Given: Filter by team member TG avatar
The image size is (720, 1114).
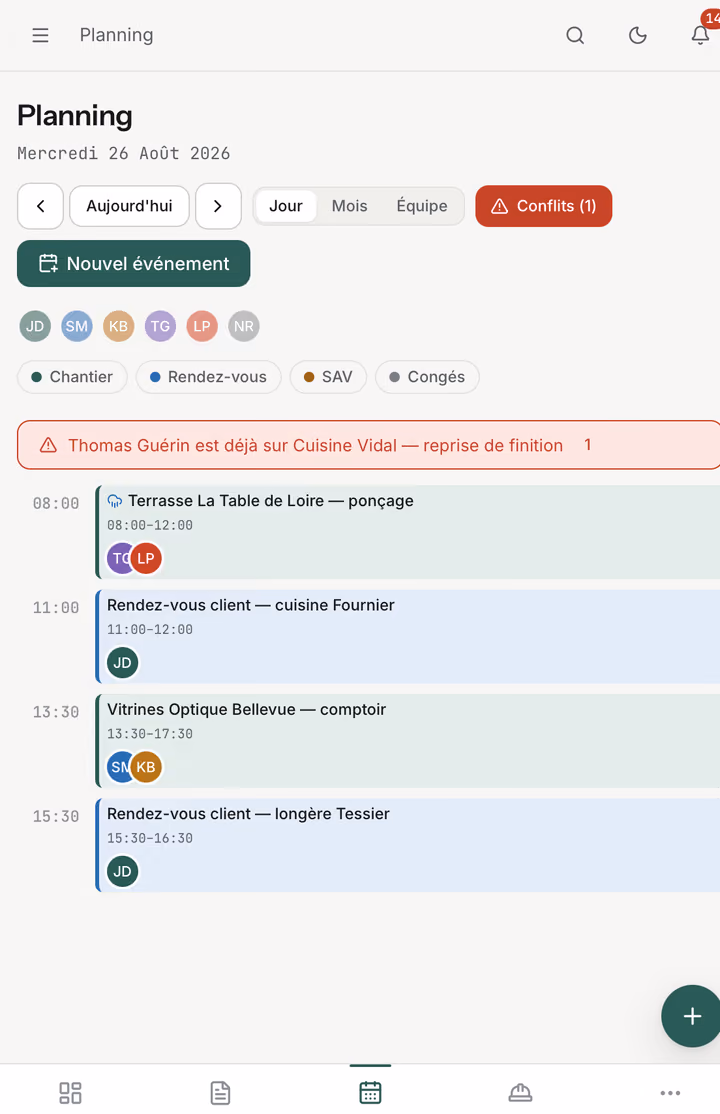Looking at the screenshot, I should (x=161, y=326).
